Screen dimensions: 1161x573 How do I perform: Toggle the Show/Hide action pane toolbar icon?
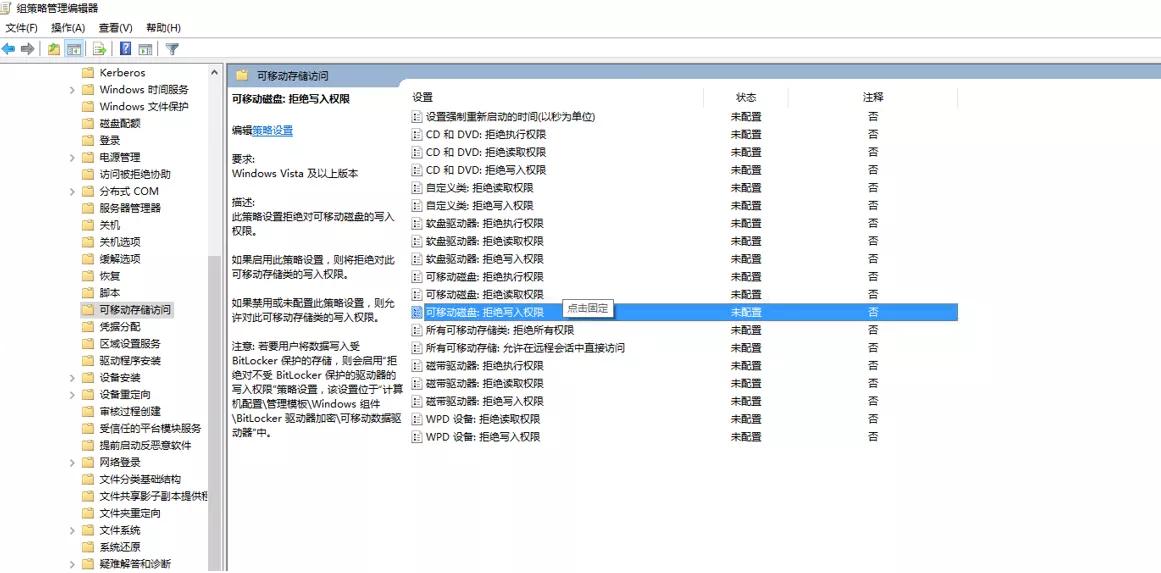click(x=145, y=50)
